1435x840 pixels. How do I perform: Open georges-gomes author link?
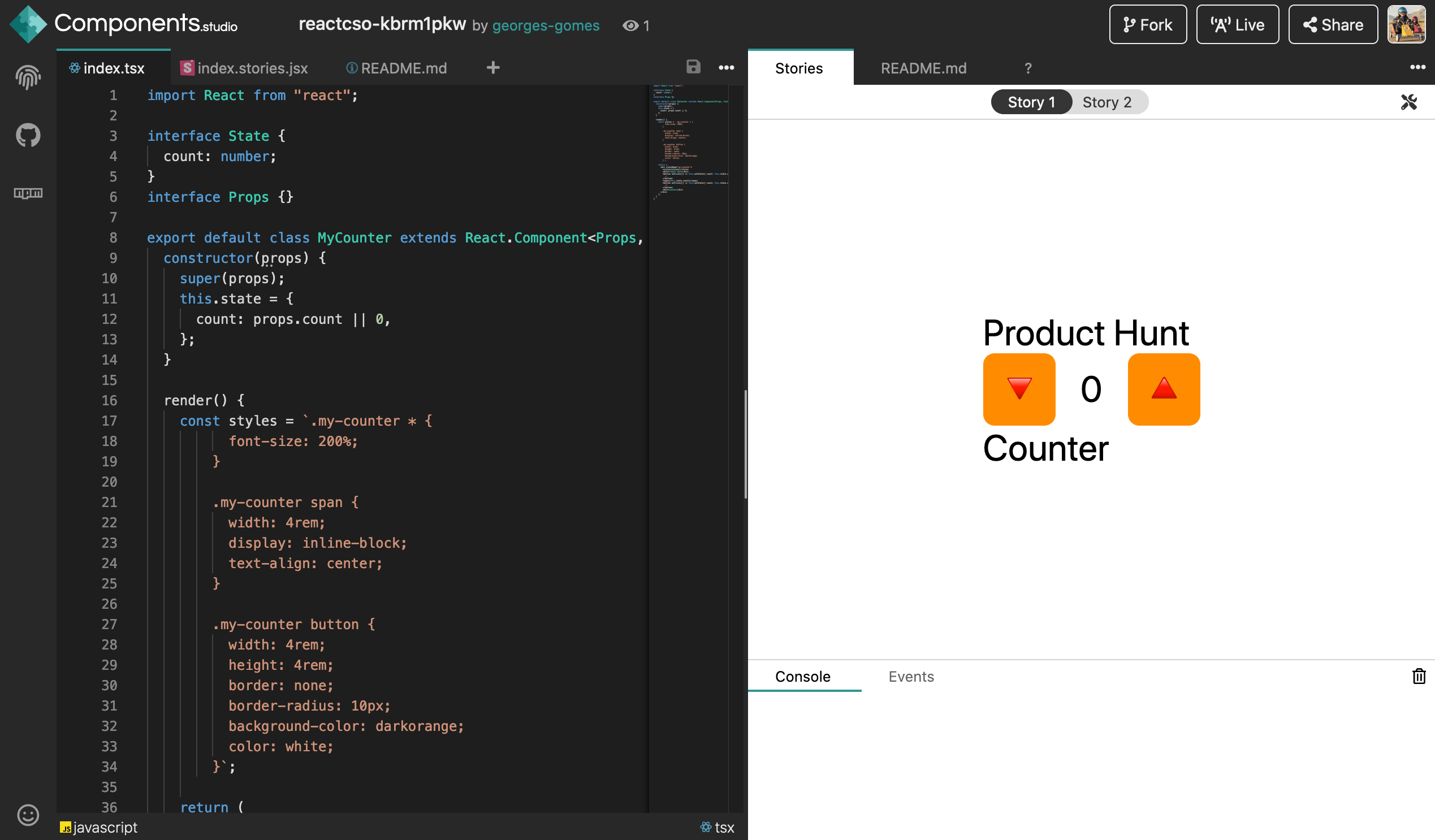545,25
